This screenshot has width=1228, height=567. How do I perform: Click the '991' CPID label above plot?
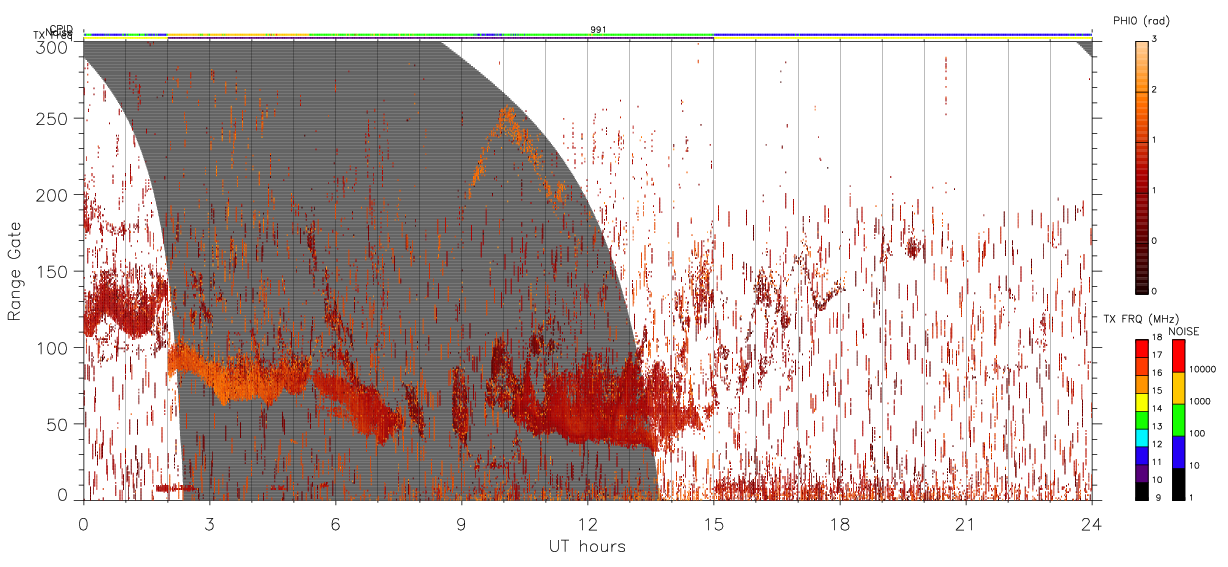click(598, 30)
